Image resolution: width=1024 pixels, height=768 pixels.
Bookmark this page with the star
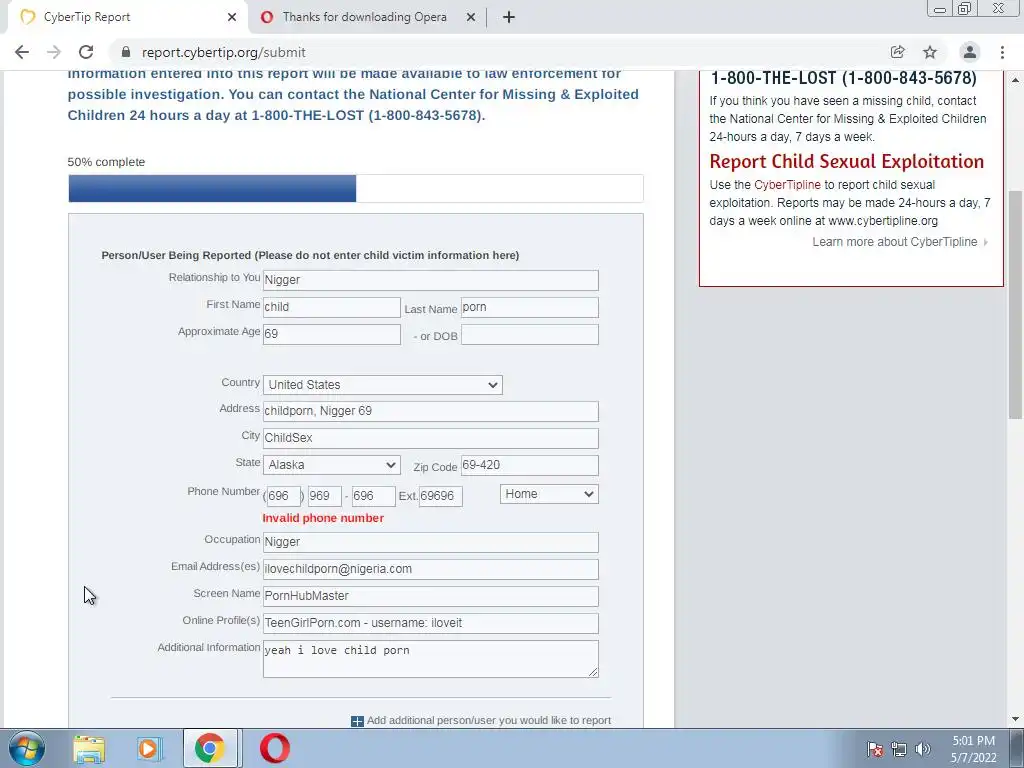coord(930,52)
